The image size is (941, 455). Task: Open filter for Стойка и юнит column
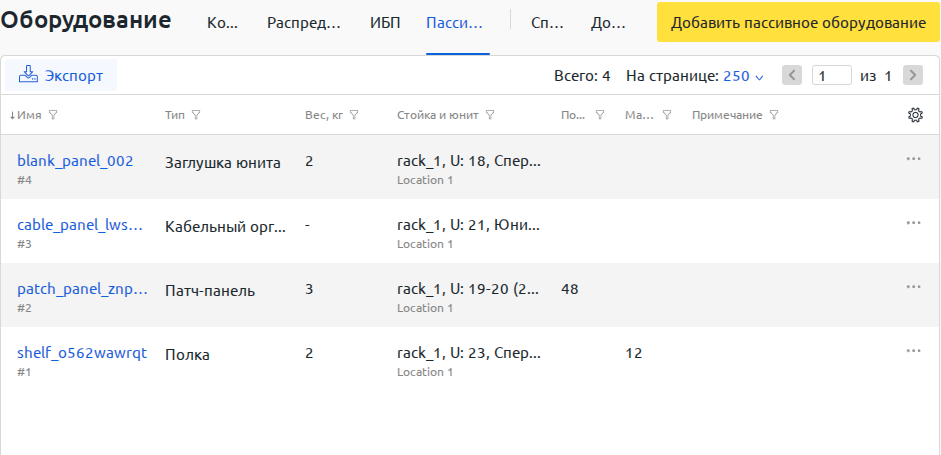coord(490,115)
